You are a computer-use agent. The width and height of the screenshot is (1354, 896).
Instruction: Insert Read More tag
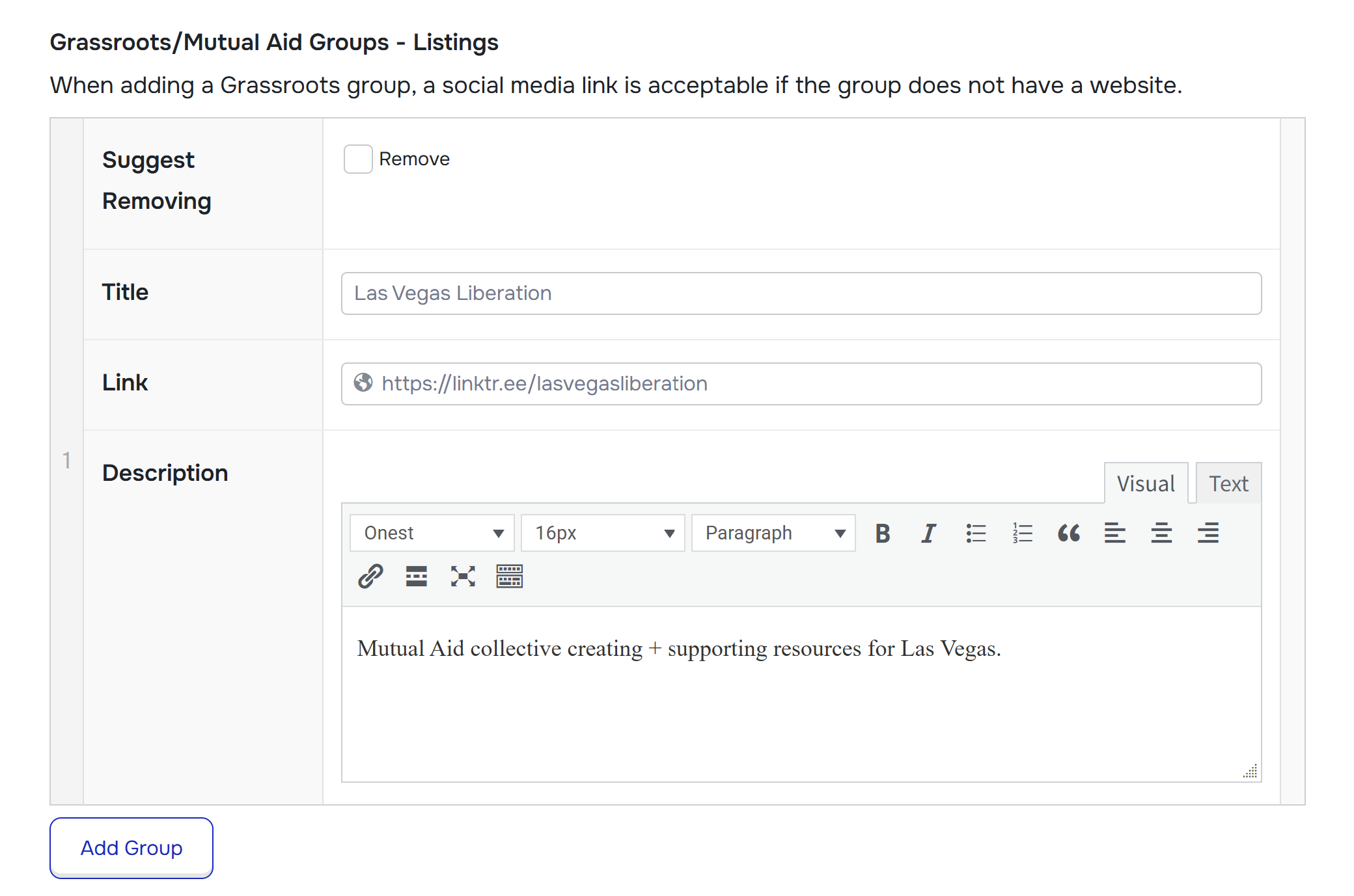pyautogui.click(x=417, y=576)
